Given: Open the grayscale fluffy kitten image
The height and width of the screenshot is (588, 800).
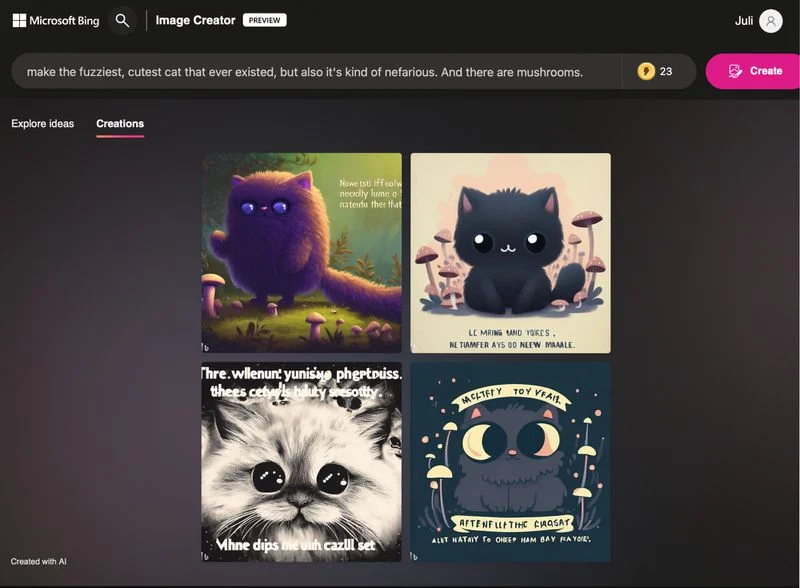Looking at the screenshot, I should (302, 462).
